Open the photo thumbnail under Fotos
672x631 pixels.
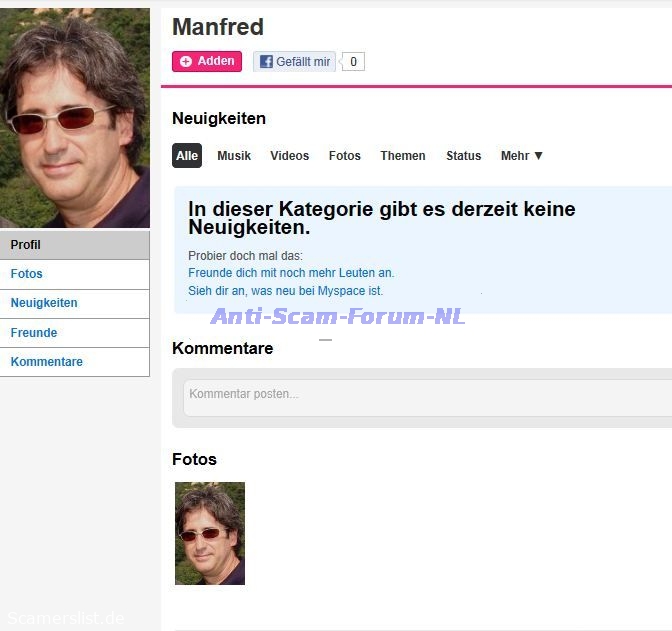210,533
